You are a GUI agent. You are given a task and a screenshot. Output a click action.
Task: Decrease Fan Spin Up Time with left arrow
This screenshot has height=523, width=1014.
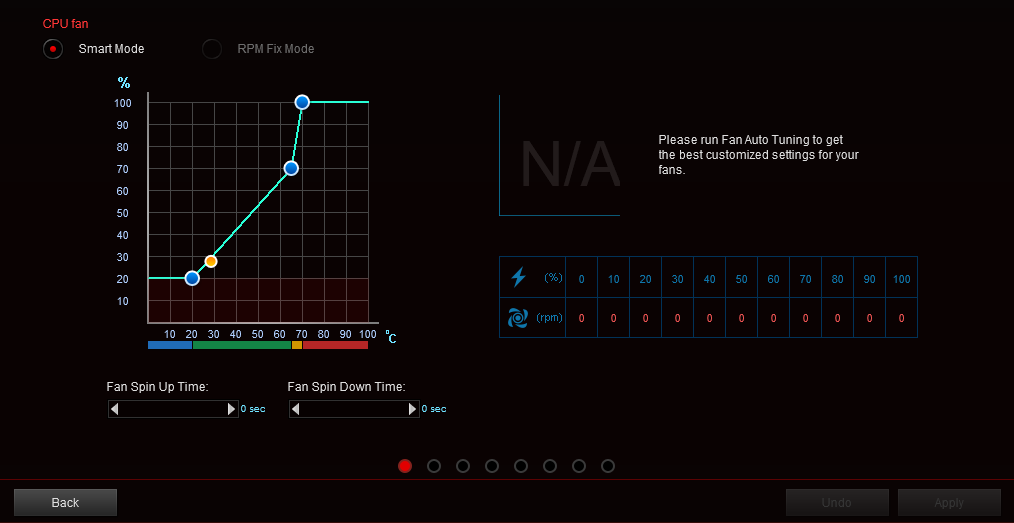click(x=114, y=409)
